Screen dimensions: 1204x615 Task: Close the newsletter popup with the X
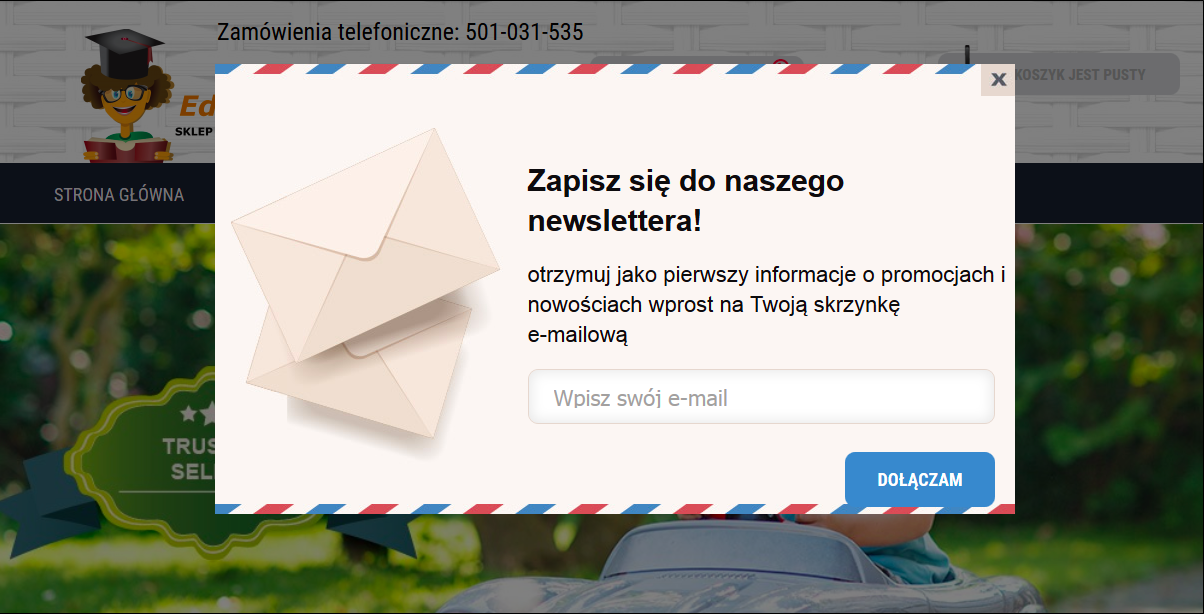(998, 80)
